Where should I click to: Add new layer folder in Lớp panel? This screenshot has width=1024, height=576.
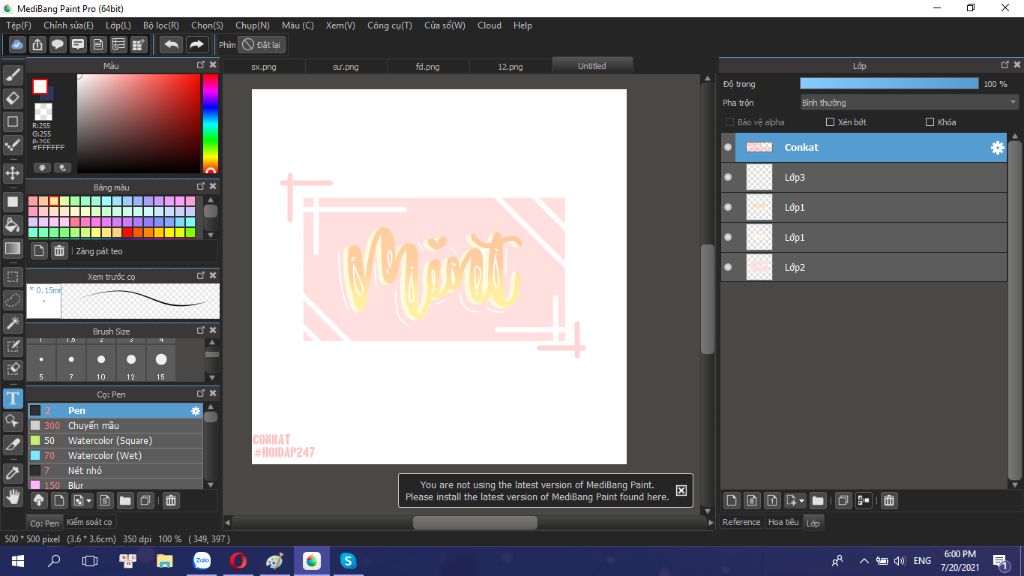pyautogui.click(x=818, y=501)
